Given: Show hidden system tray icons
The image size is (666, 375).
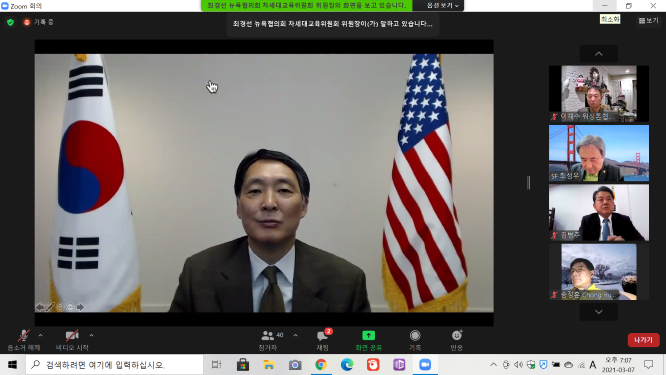Looking at the screenshot, I should pyautogui.click(x=493, y=364).
